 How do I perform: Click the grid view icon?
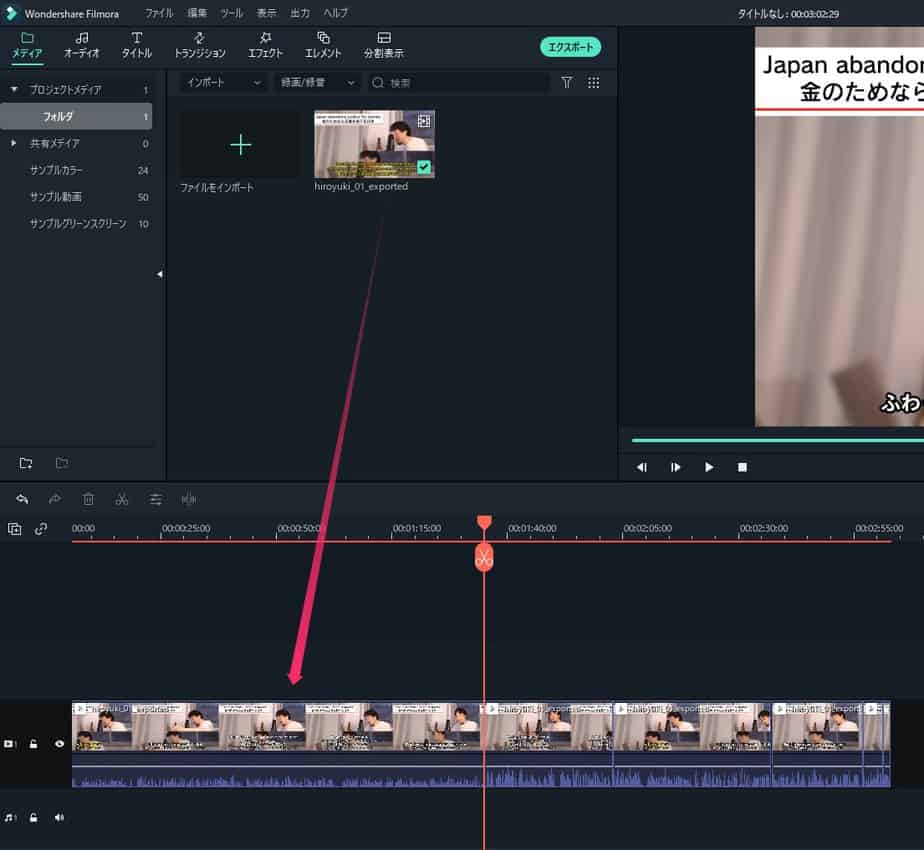593,83
